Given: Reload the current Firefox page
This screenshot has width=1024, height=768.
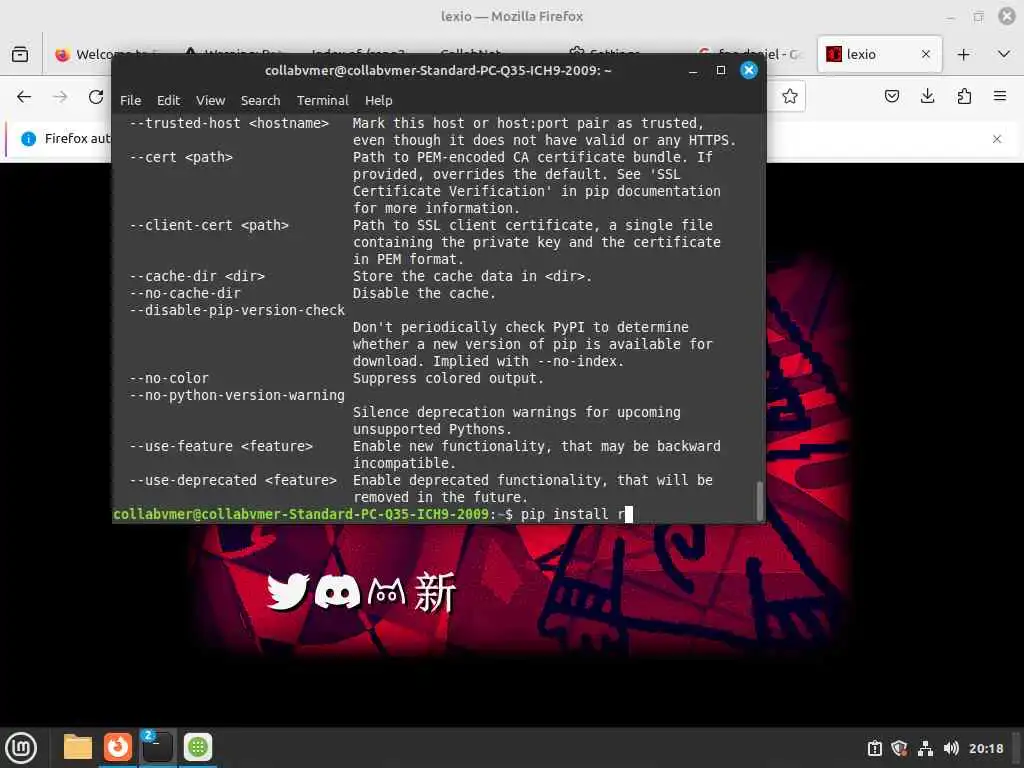Looking at the screenshot, I should pos(96,97).
